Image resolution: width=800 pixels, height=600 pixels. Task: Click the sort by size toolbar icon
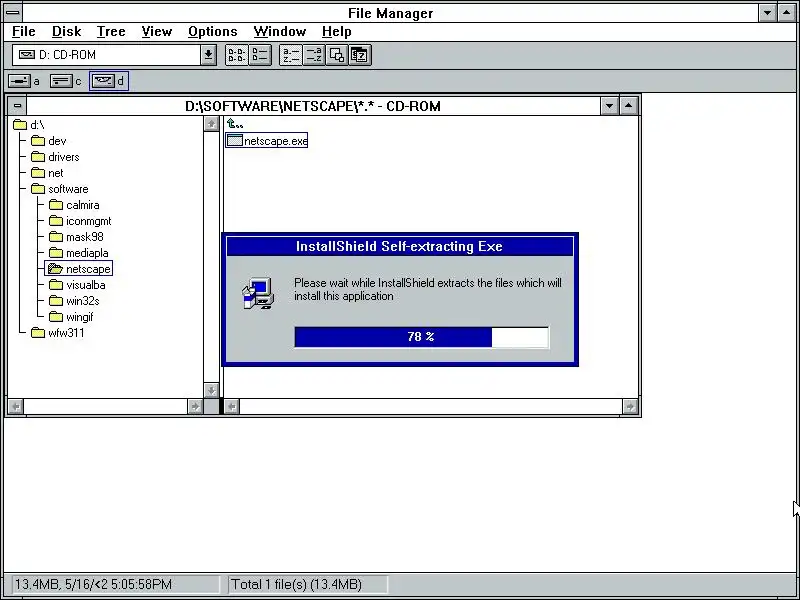(x=337, y=55)
